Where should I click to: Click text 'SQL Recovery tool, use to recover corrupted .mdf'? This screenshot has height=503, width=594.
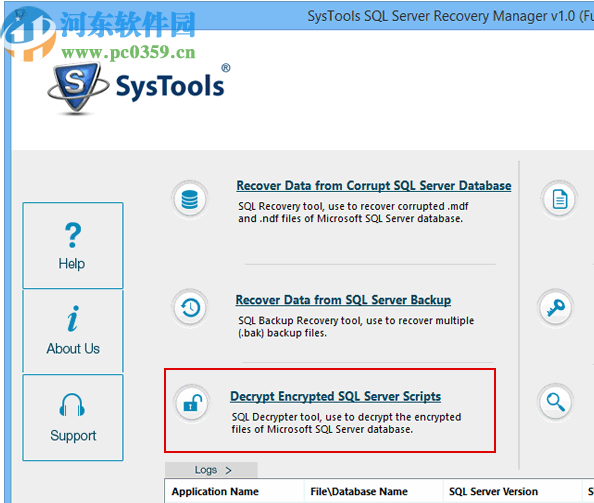(353, 206)
